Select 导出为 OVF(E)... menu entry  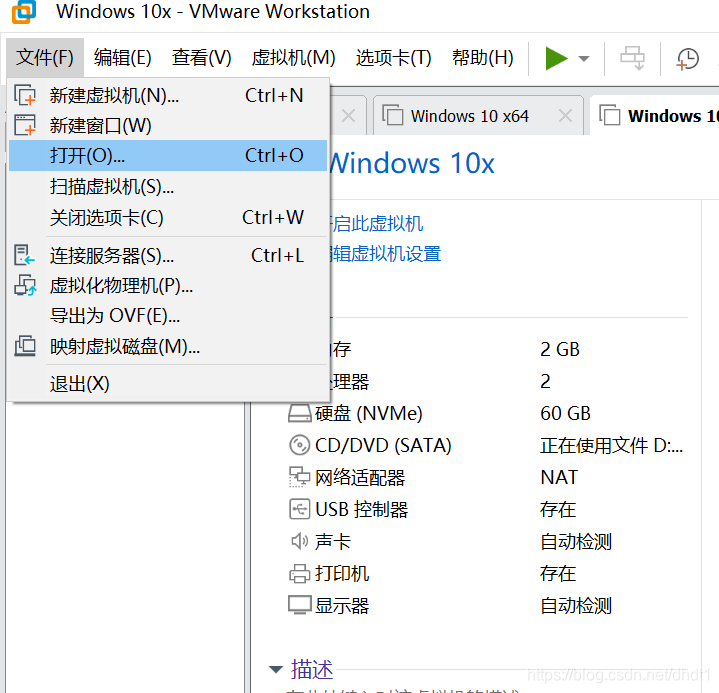click(168, 316)
